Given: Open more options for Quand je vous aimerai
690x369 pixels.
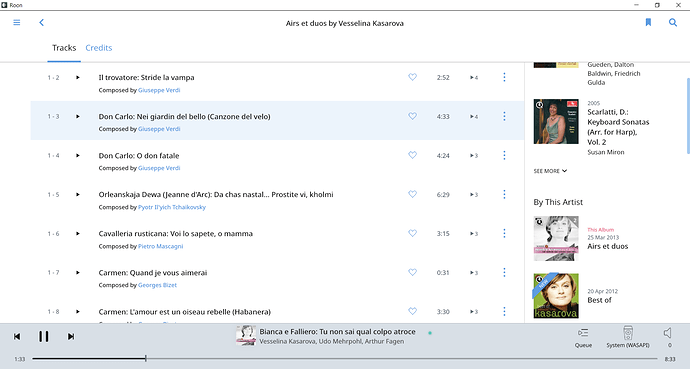Looking at the screenshot, I should click(x=504, y=272).
